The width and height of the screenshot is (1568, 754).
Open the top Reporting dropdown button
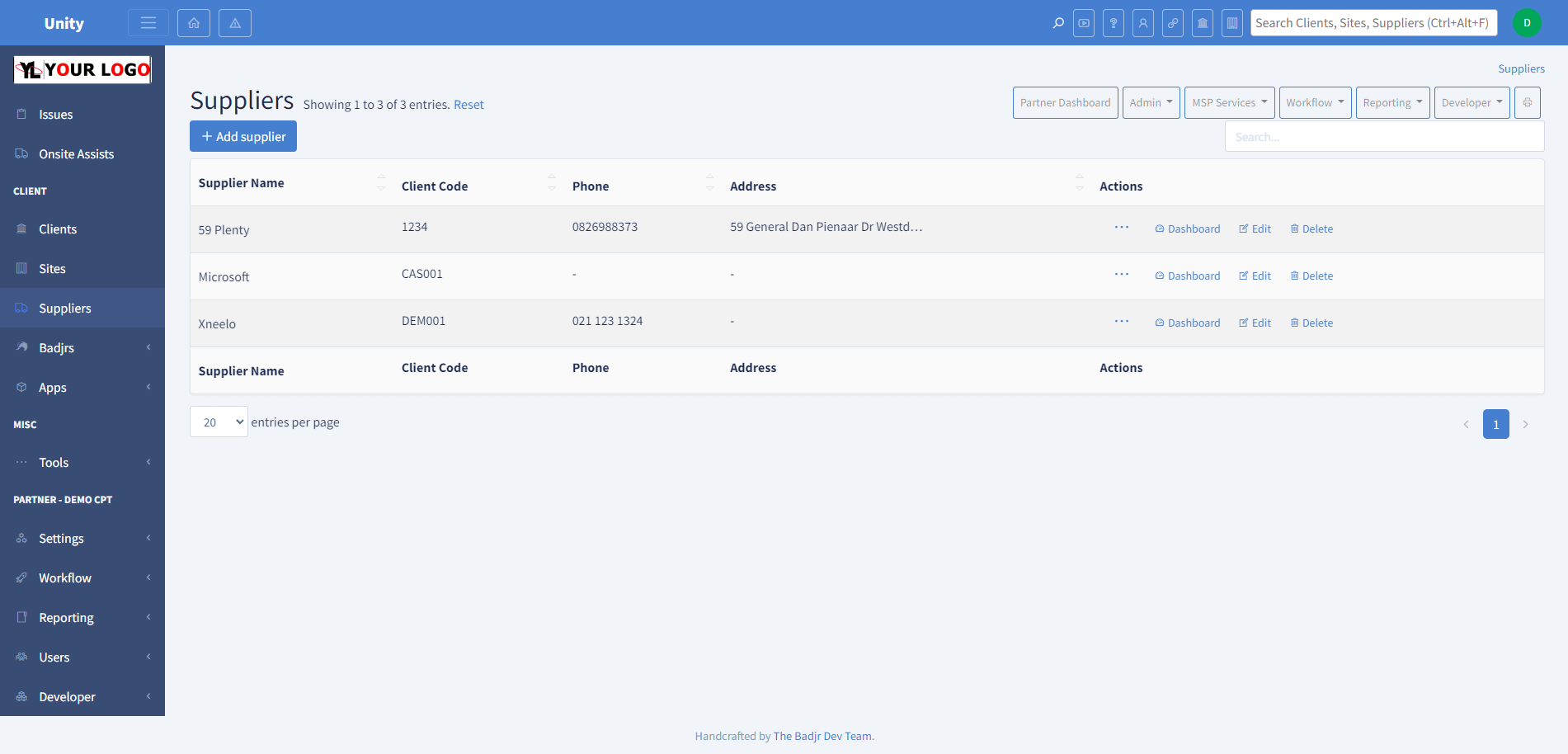tap(1393, 103)
